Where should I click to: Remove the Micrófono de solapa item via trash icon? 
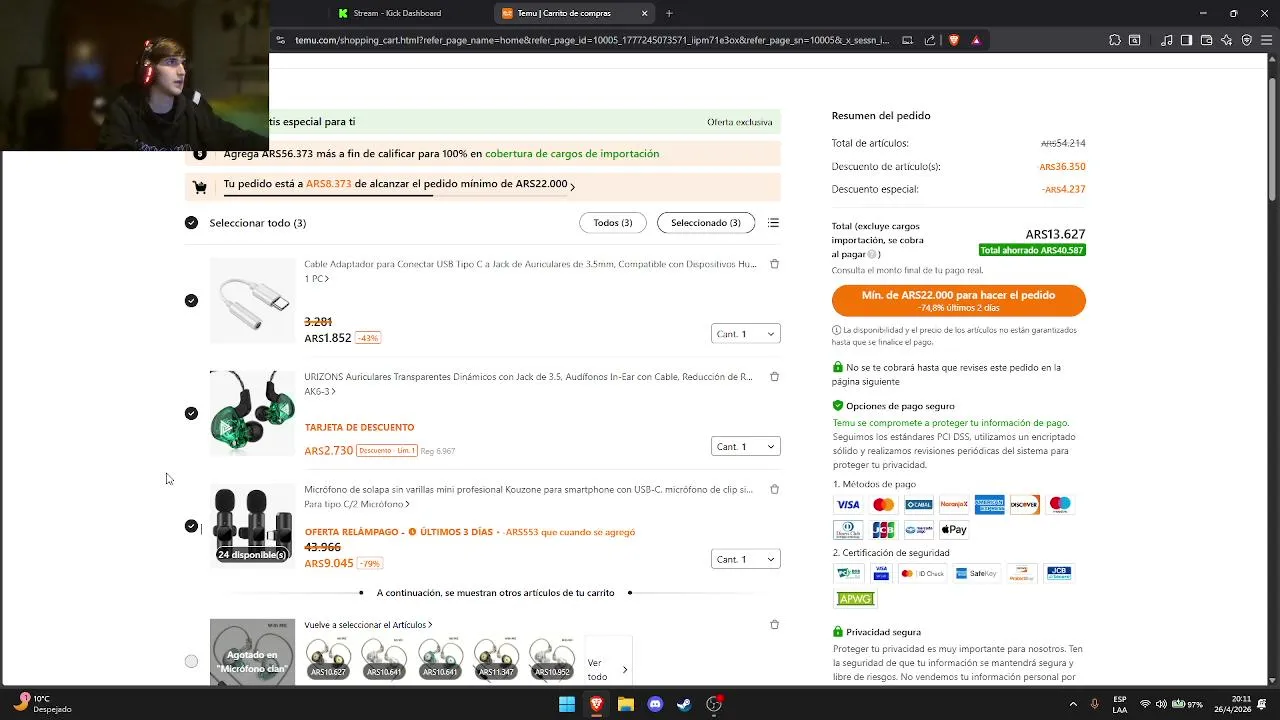(774, 489)
